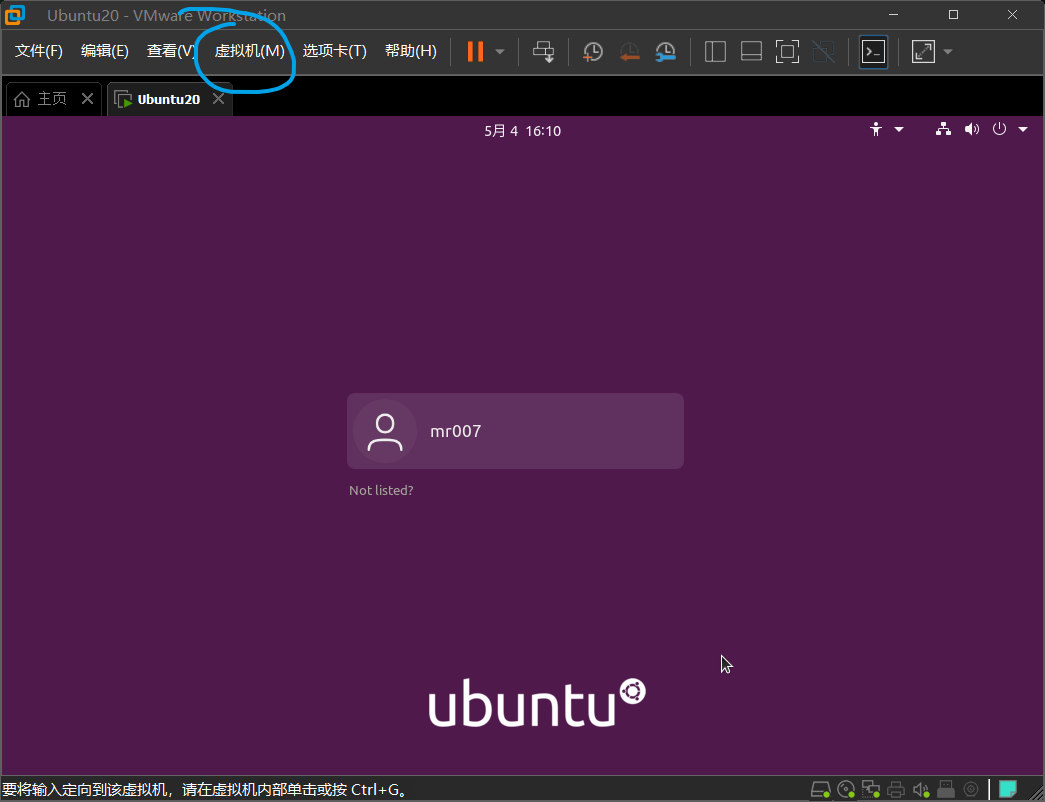The width and height of the screenshot is (1045, 802).
Task: Take a snapshot of the virtual machine
Action: [x=592, y=51]
